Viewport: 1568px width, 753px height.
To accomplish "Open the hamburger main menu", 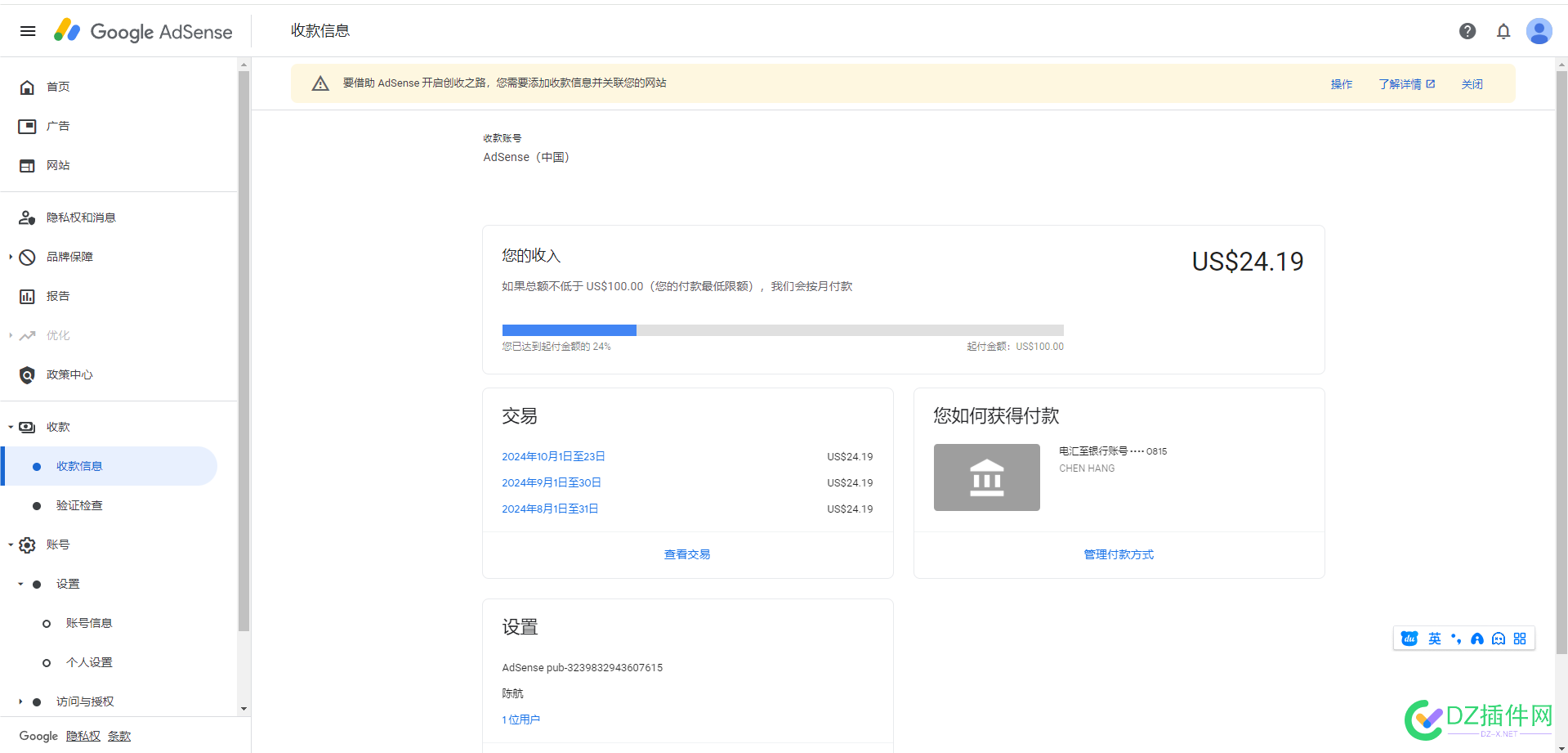I will point(28,31).
